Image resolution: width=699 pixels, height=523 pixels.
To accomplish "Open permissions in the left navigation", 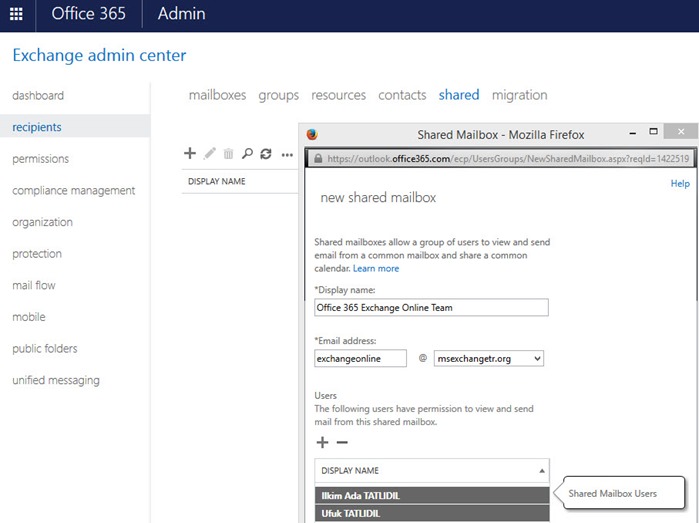I will [x=41, y=159].
